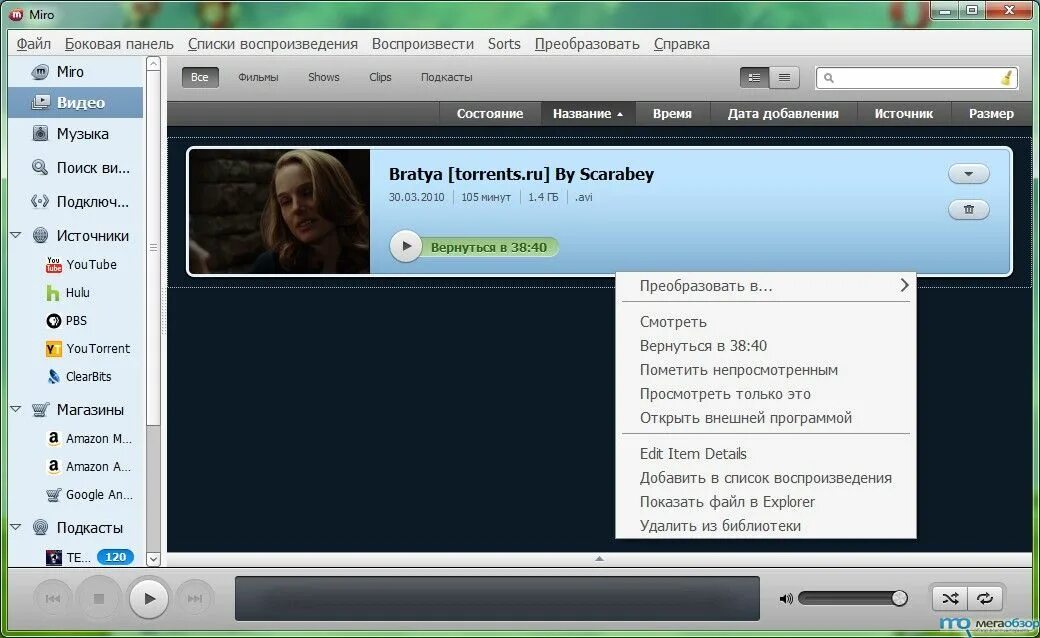Adjust the volume slider
This screenshot has height=638, width=1040.
tap(852, 599)
